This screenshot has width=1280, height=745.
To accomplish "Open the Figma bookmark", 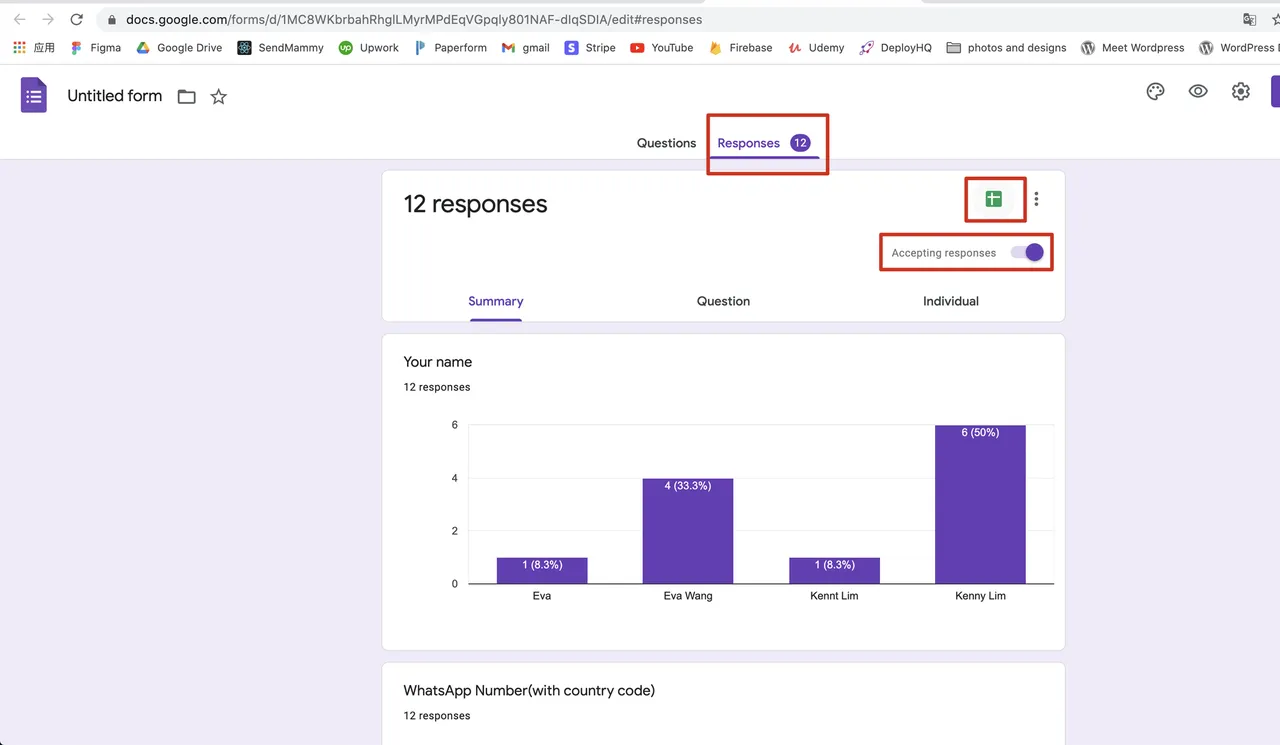I will 96,47.
